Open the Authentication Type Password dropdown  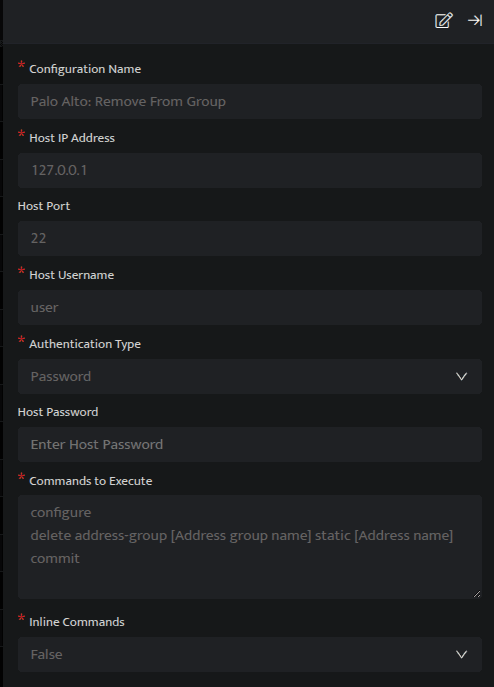point(250,376)
